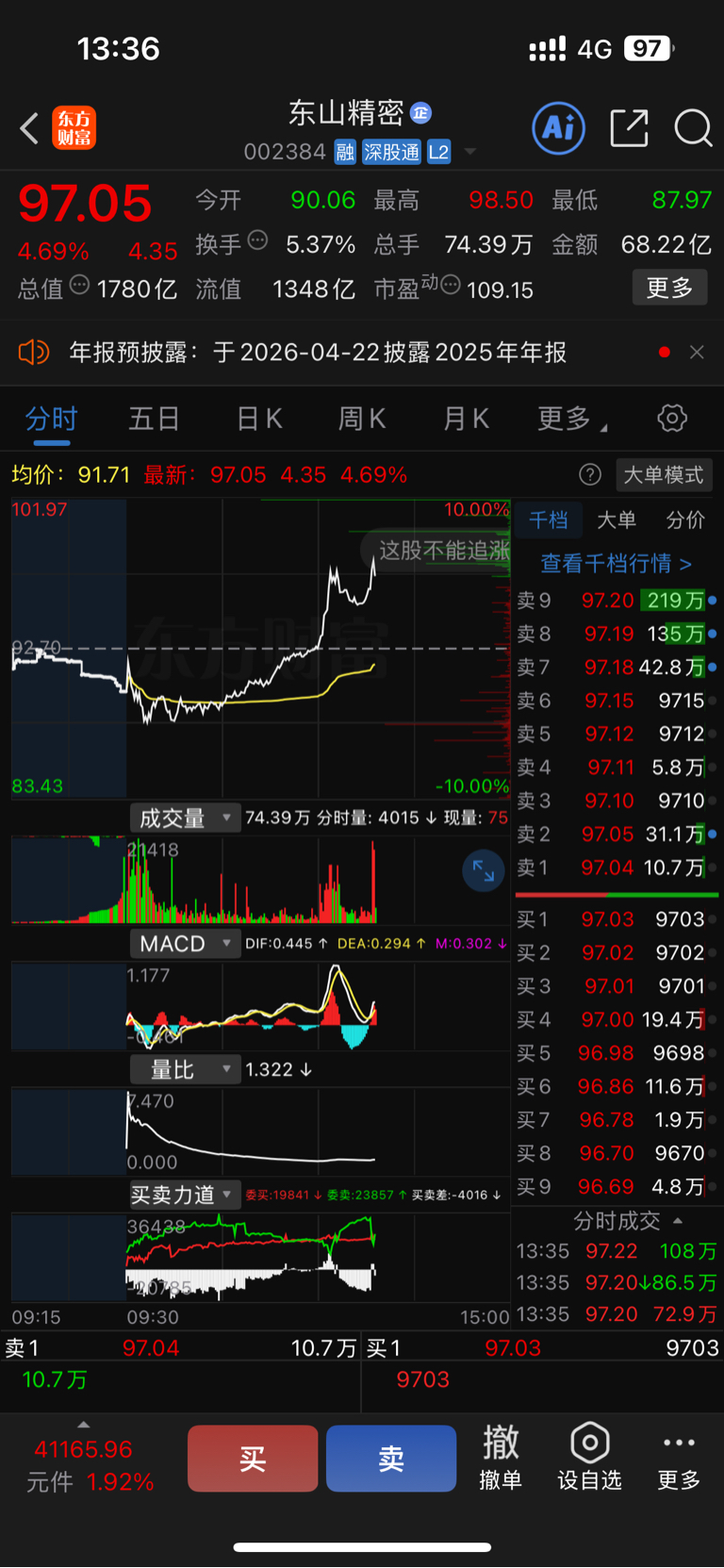
Task: Tap the bottom 卖1 97.04 quote
Action: point(181,1348)
